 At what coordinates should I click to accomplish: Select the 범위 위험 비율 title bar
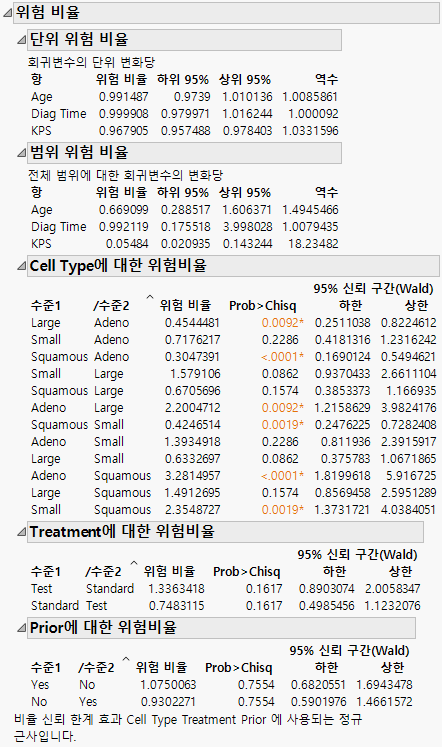[x=184, y=153]
